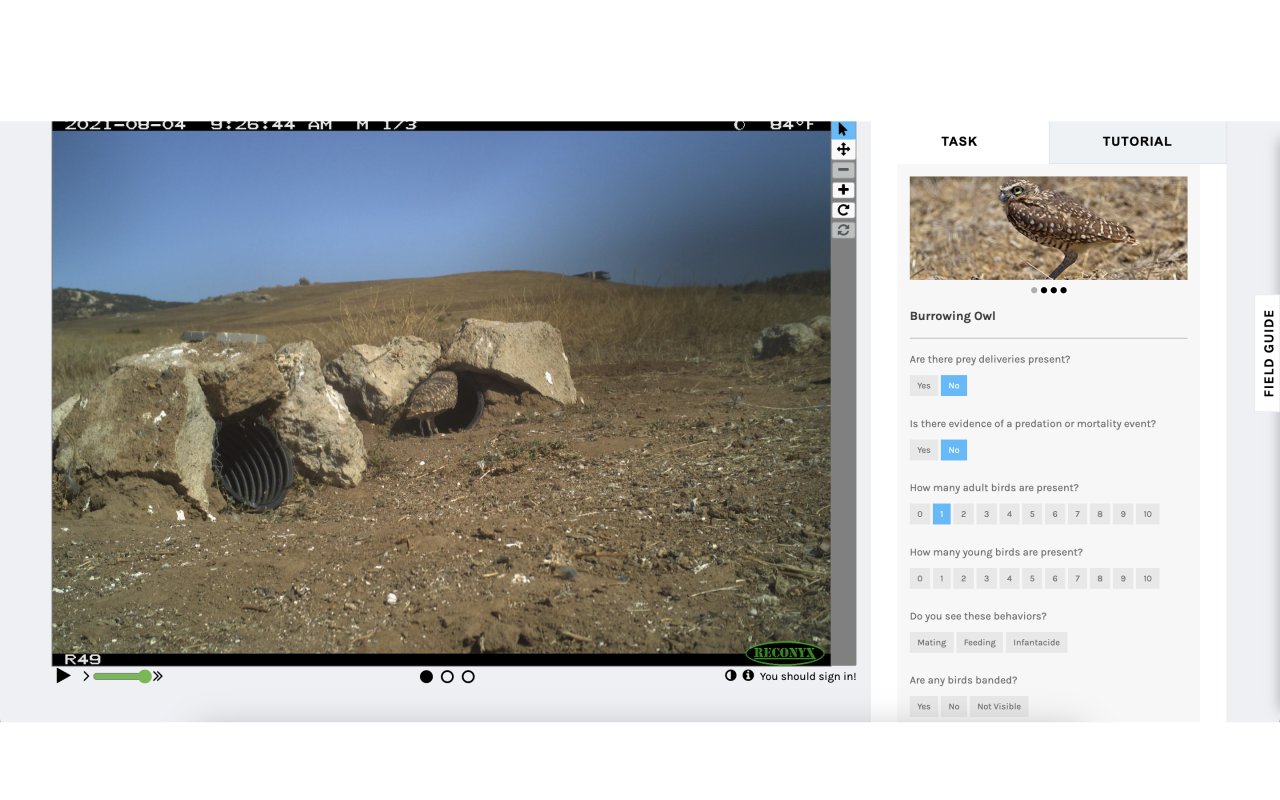Set young birds count to 7
This screenshot has height=800, width=1280.
[1077, 578]
